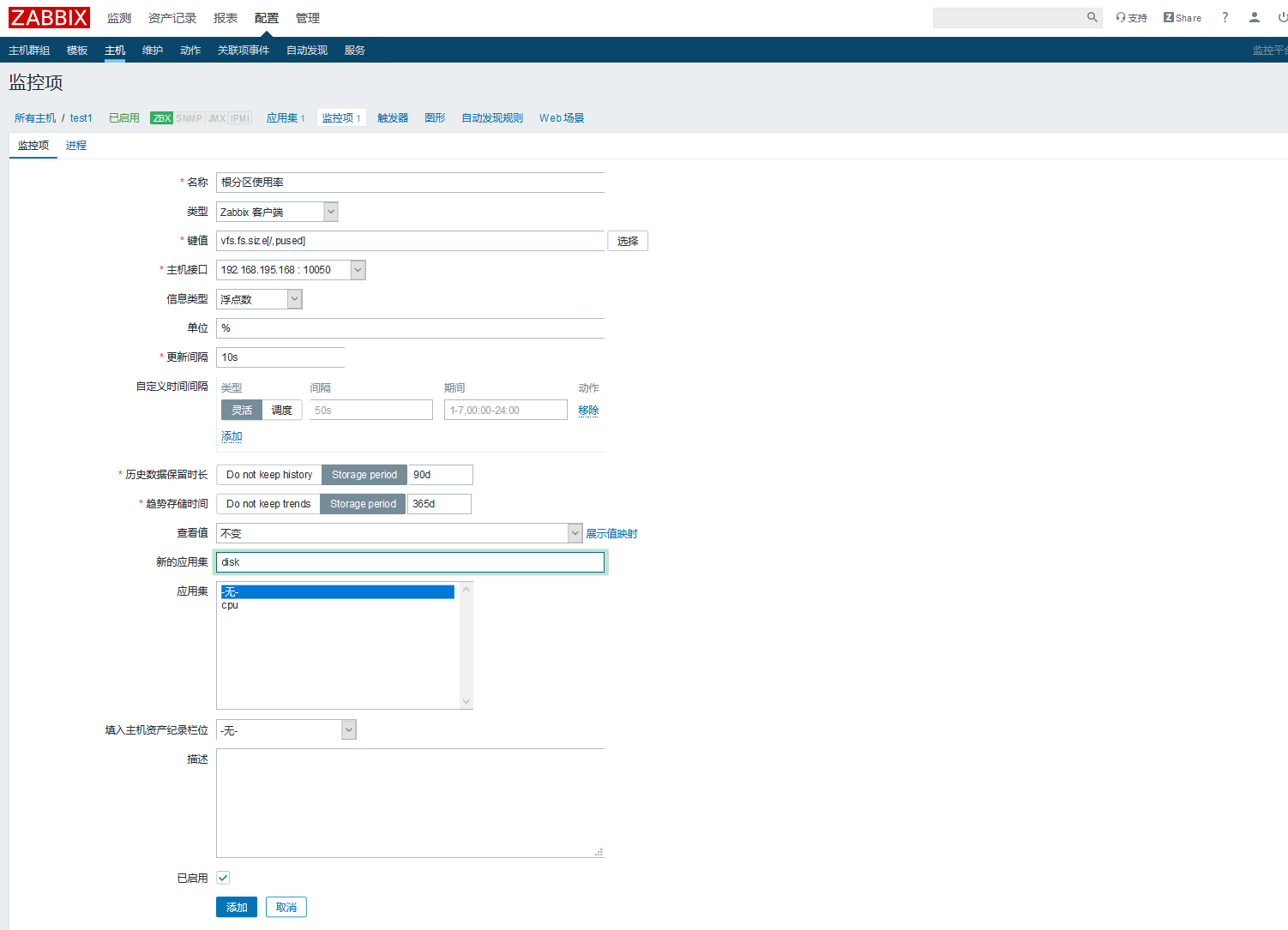Open the 配置 top menu
This screenshot has width=1288, height=930.
coord(267,18)
